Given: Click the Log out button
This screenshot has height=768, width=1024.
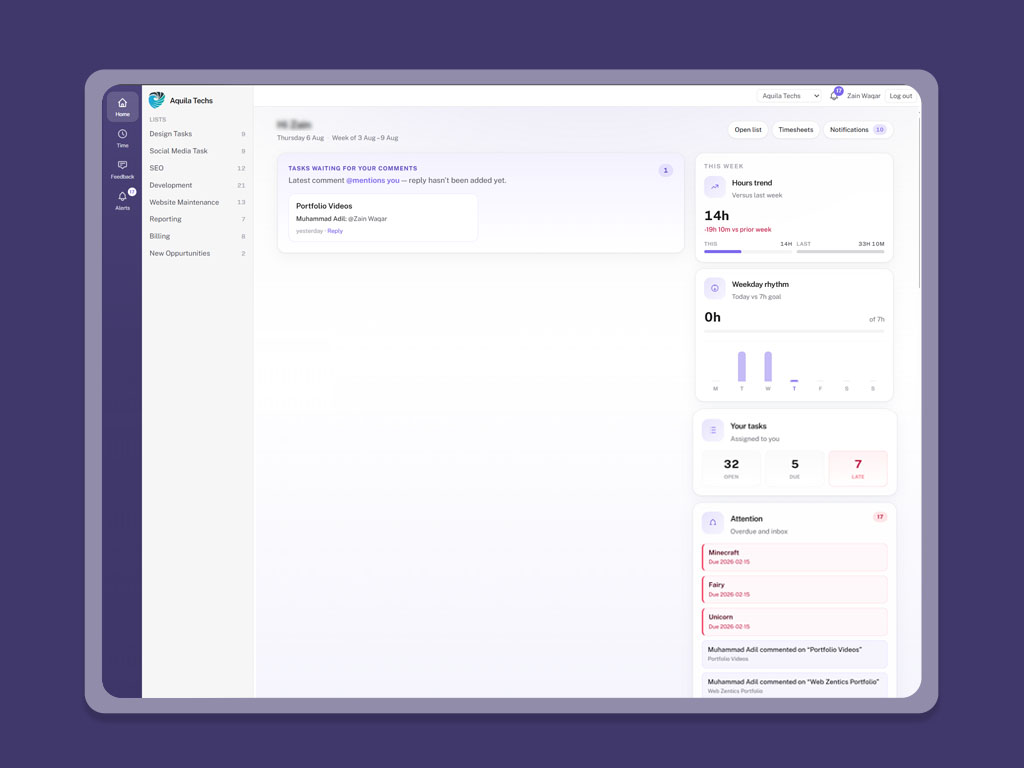Looking at the screenshot, I should [901, 95].
